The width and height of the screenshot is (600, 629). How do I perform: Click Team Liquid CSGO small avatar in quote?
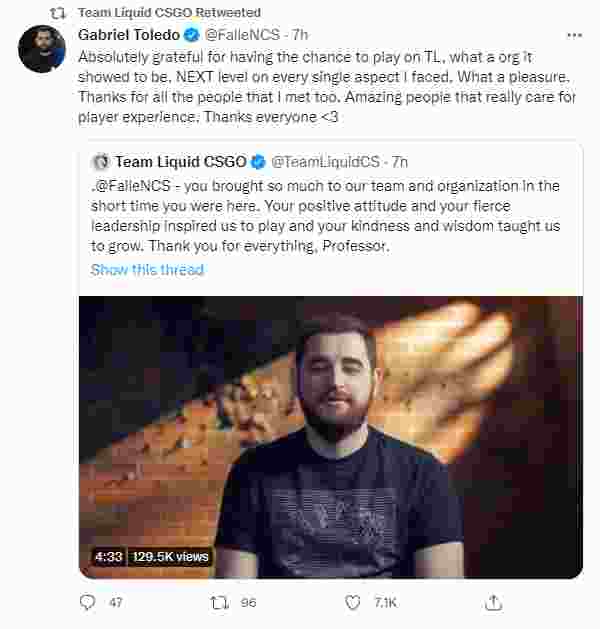(x=101, y=161)
